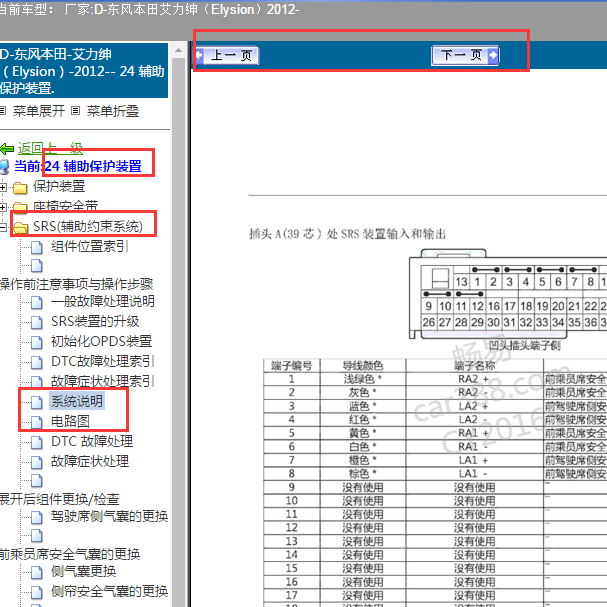
Task: Click the SRS(辅助约束系统) folder icon
Action: 20,226
